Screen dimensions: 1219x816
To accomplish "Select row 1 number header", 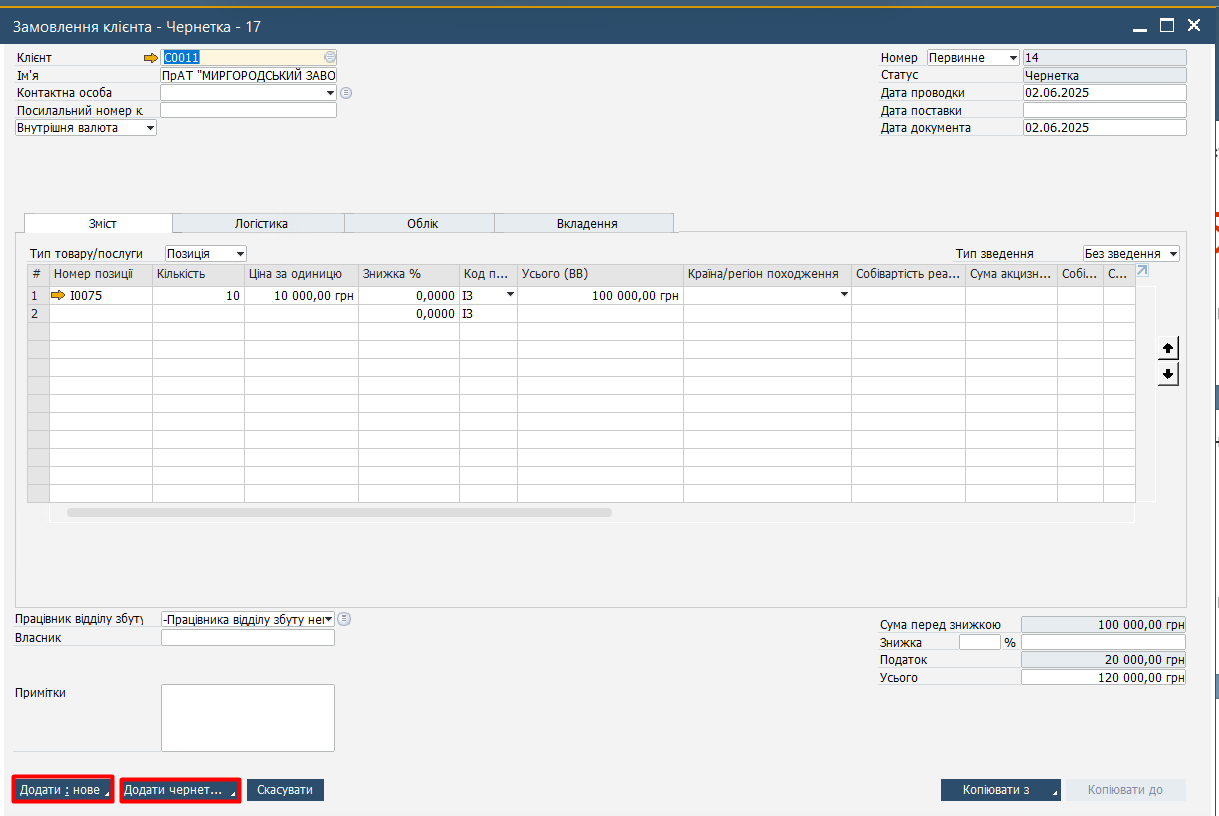I will [x=38, y=296].
